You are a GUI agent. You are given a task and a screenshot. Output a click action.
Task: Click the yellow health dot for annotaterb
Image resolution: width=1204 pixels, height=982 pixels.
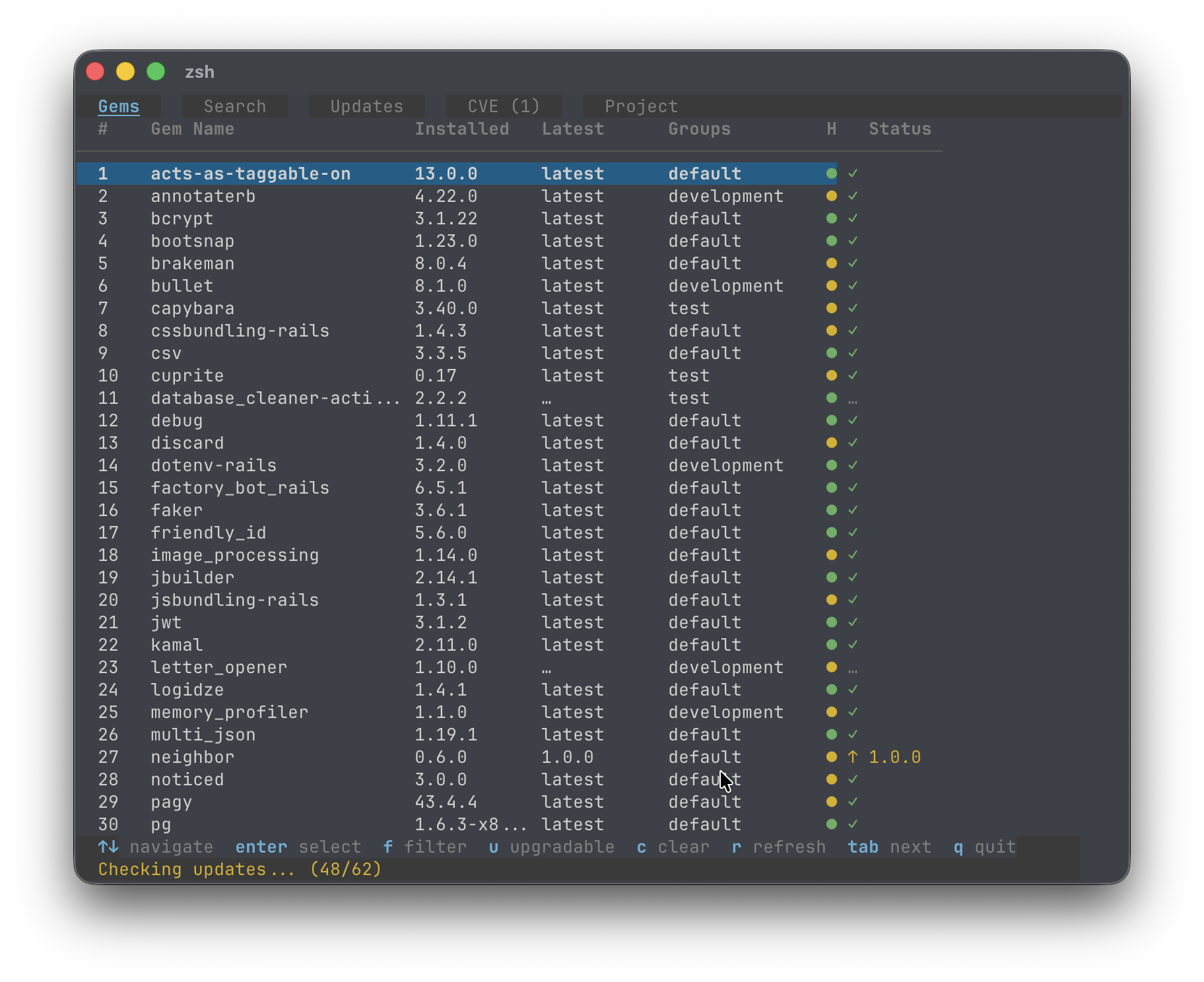click(x=831, y=196)
